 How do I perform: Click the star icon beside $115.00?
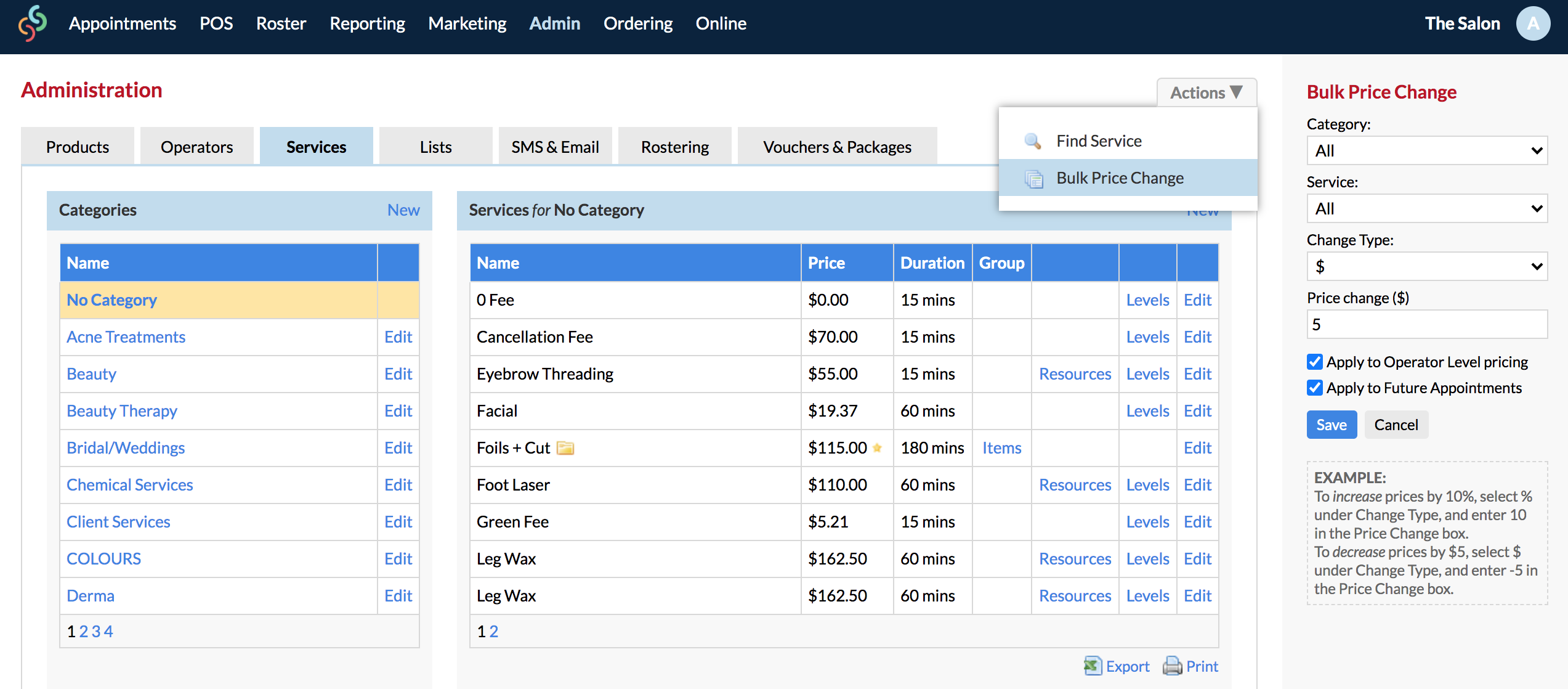point(878,448)
